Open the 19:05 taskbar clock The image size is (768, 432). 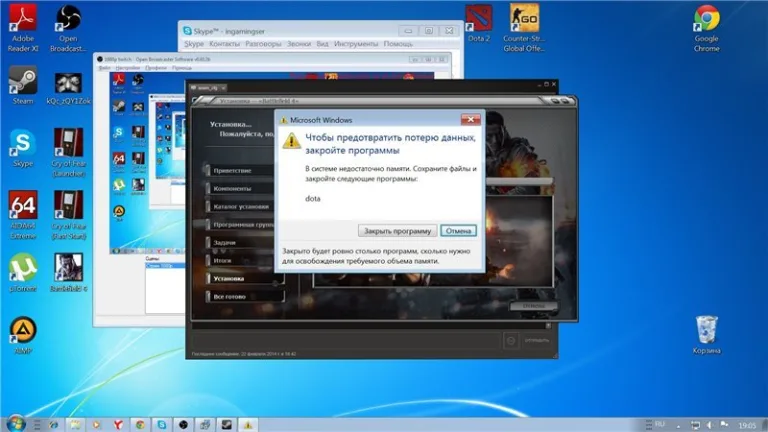[747, 425]
